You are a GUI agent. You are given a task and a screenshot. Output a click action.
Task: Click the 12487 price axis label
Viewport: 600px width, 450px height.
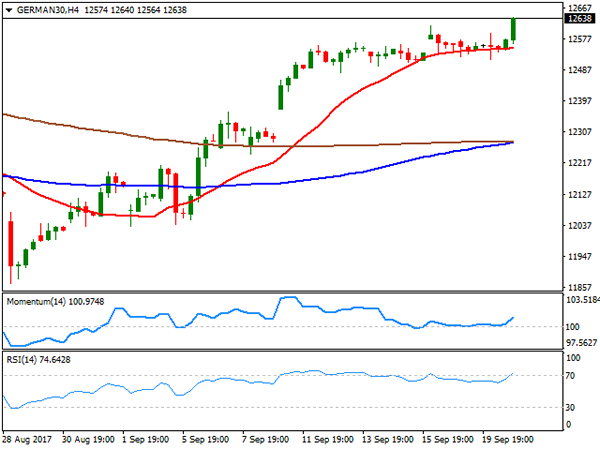pos(580,70)
